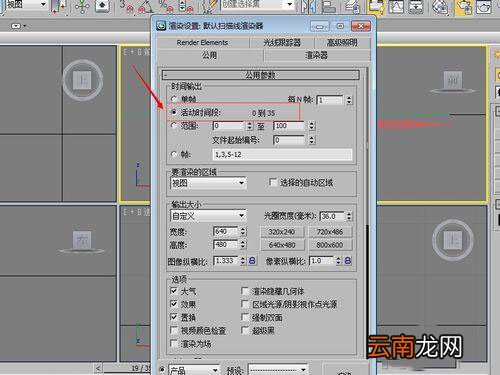Open the 预设 dropdown at dialog bottom
The image size is (500, 375).
tap(278, 370)
